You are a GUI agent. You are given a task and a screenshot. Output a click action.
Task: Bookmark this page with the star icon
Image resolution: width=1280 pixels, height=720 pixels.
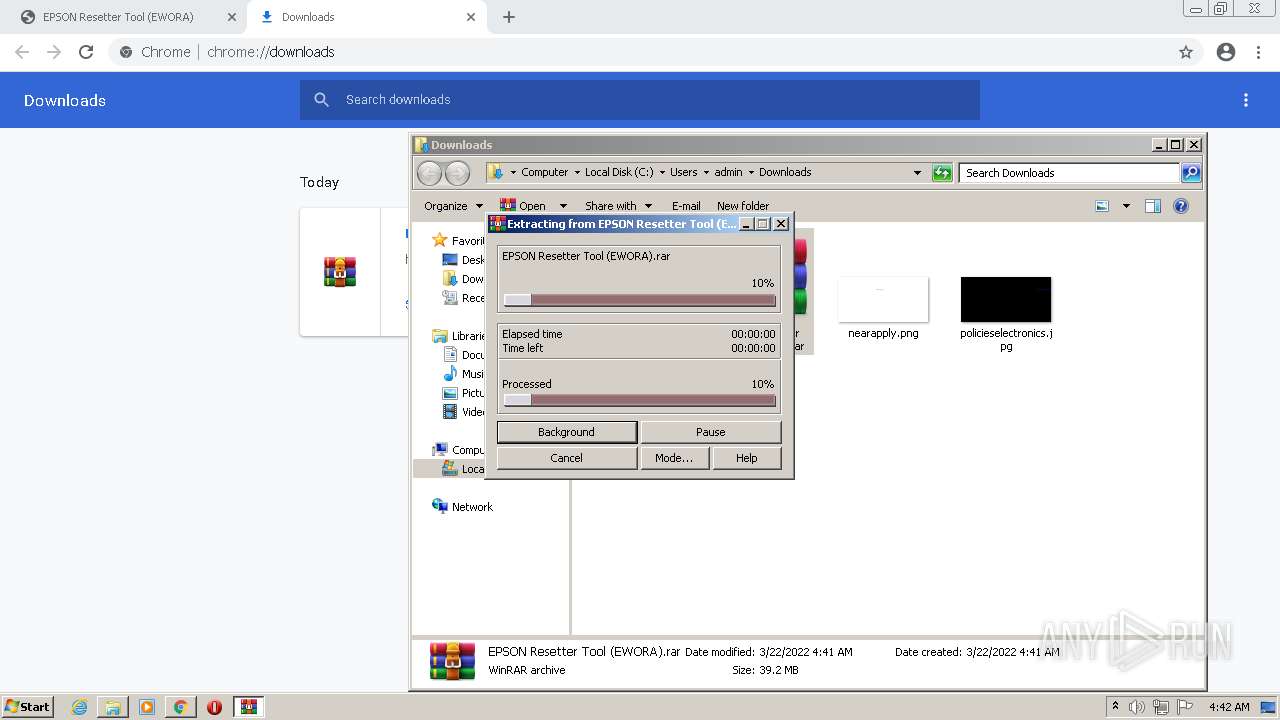point(1186,52)
